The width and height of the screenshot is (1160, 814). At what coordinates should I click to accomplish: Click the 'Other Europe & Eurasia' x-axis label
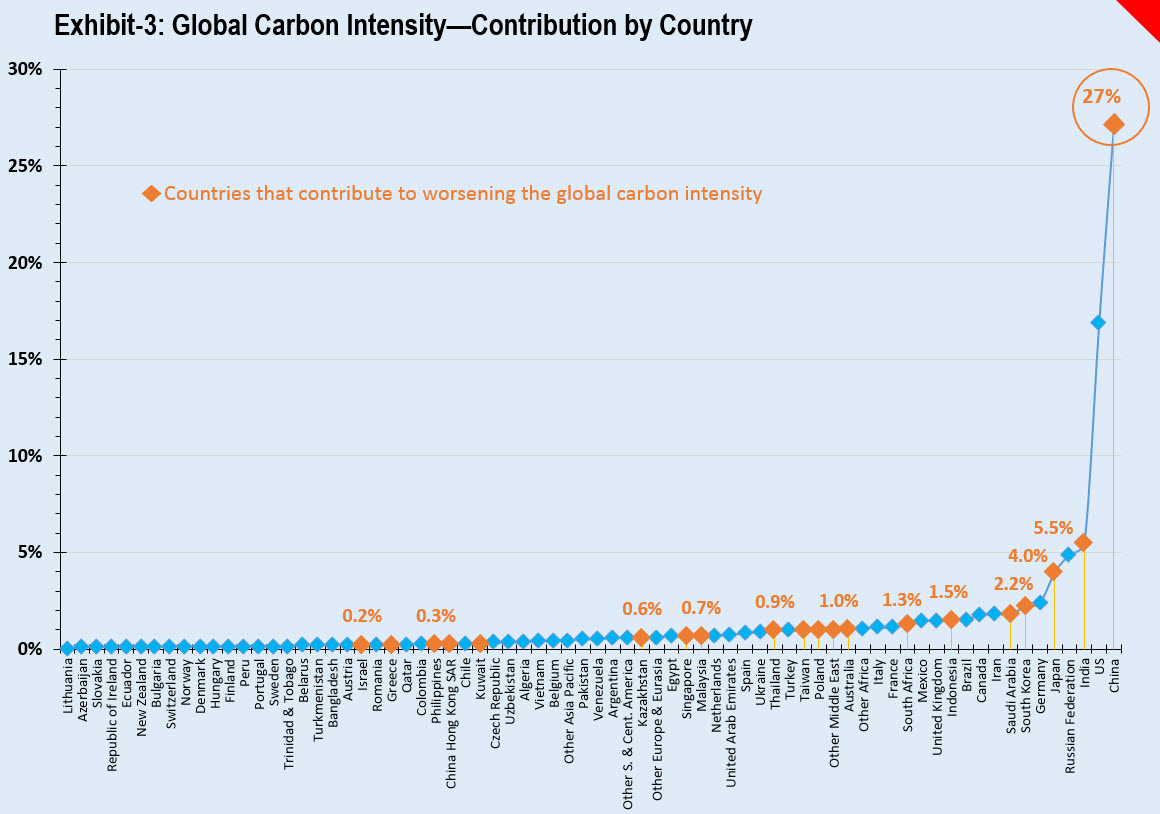coord(657,729)
